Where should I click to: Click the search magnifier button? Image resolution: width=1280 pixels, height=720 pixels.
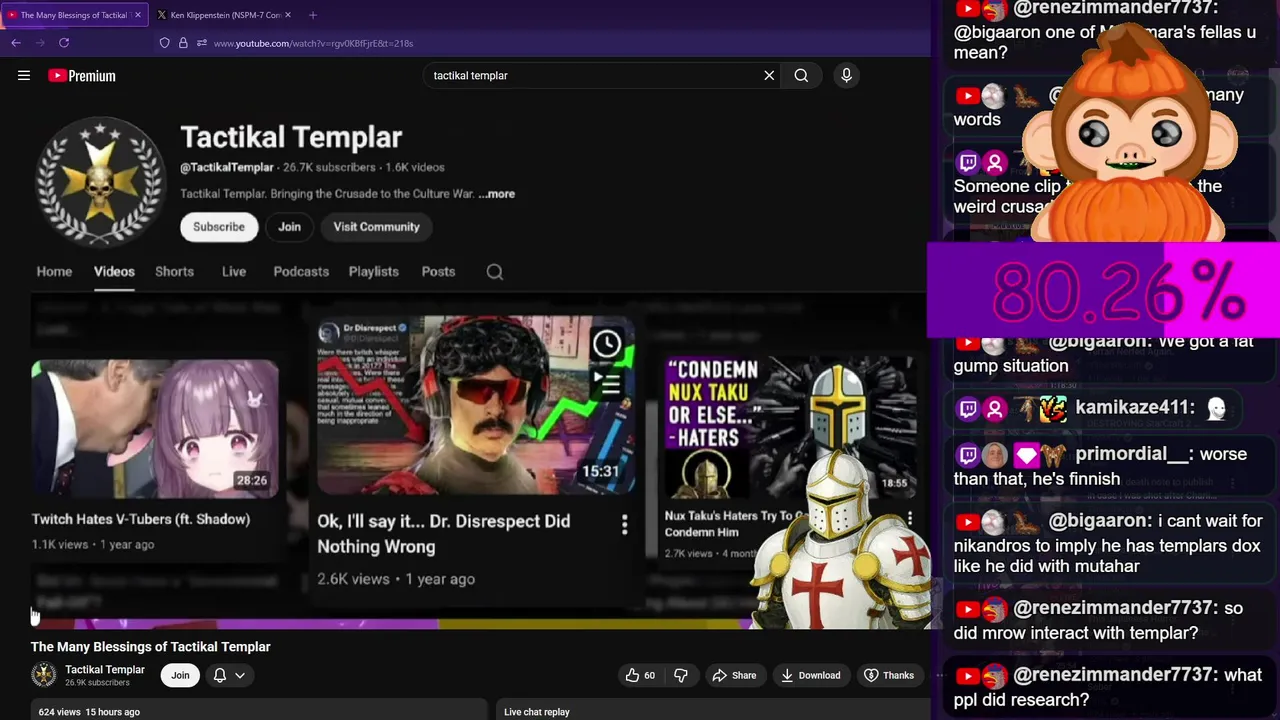(x=801, y=75)
